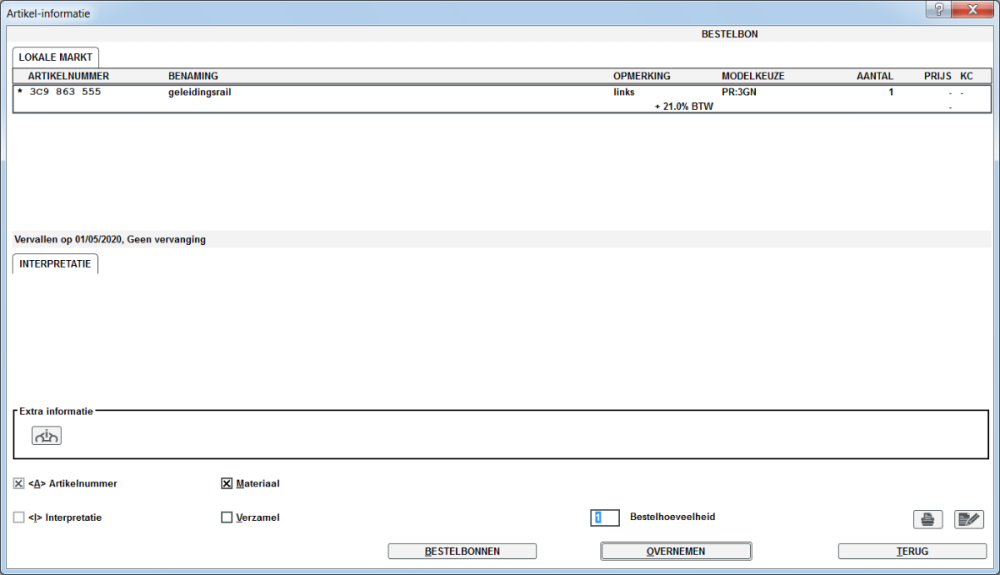The image size is (1000, 575).
Task: Click the notepad with pencil icon
Action: 969,520
